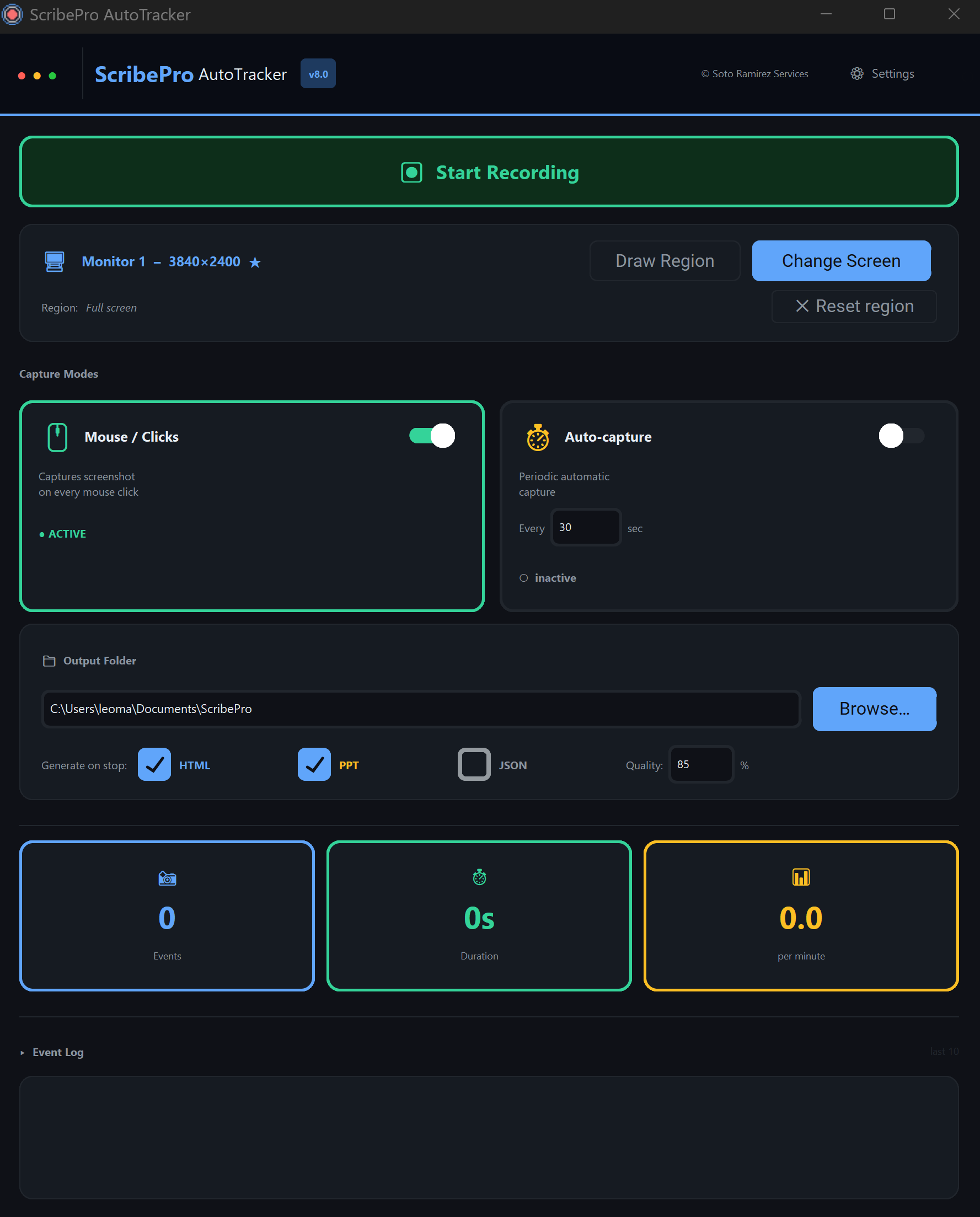Screen dimensions: 980x1217
Task: Click the green dot in the header
Action: coord(52,76)
